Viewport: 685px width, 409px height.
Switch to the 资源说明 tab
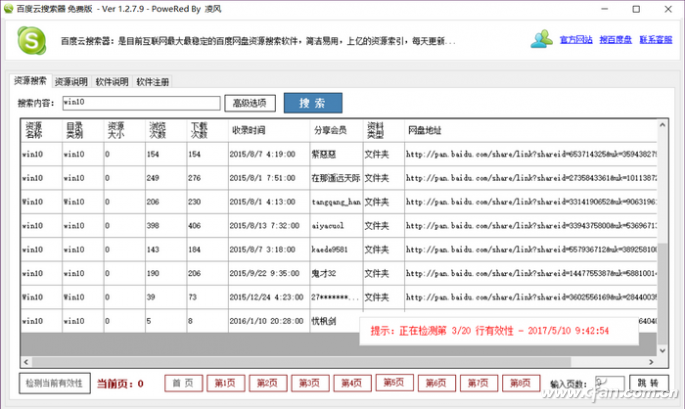point(71,82)
